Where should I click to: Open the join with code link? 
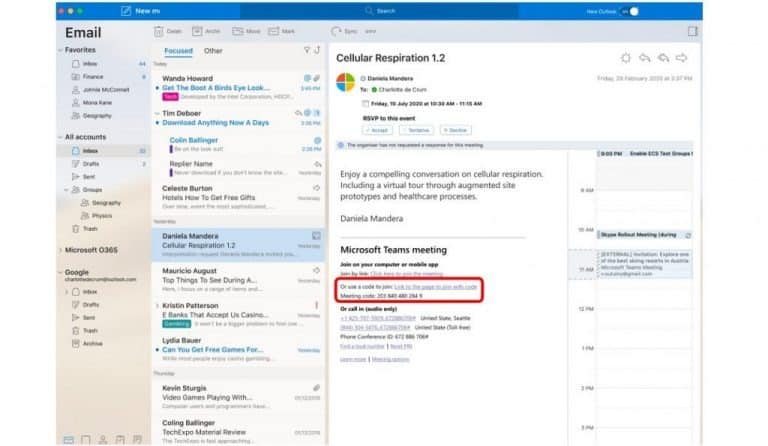tap(436, 286)
